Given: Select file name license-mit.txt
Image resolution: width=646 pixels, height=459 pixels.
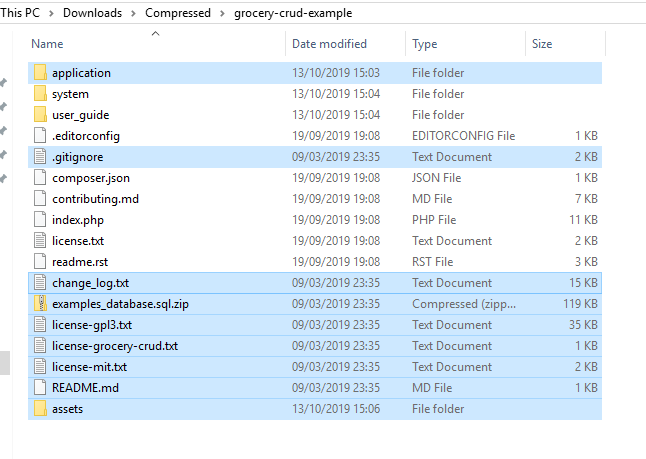Looking at the screenshot, I should pos(89,367).
